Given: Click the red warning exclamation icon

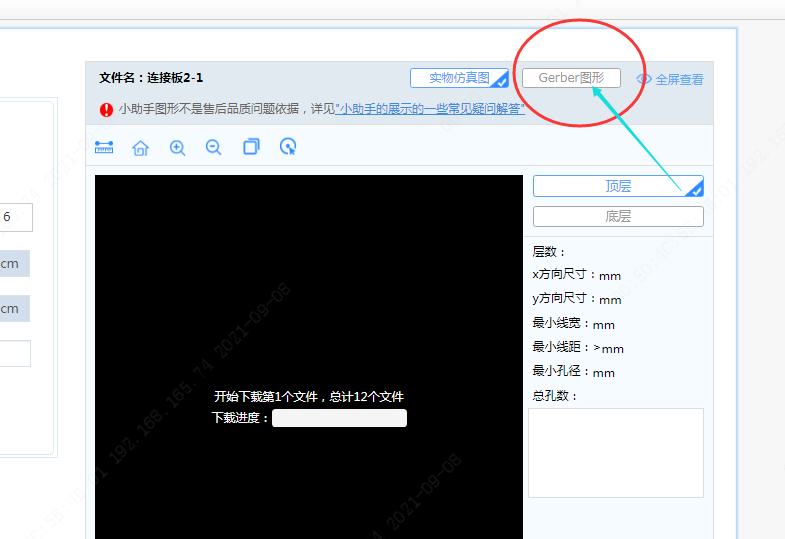Looking at the screenshot, I should (x=106, y=110).
